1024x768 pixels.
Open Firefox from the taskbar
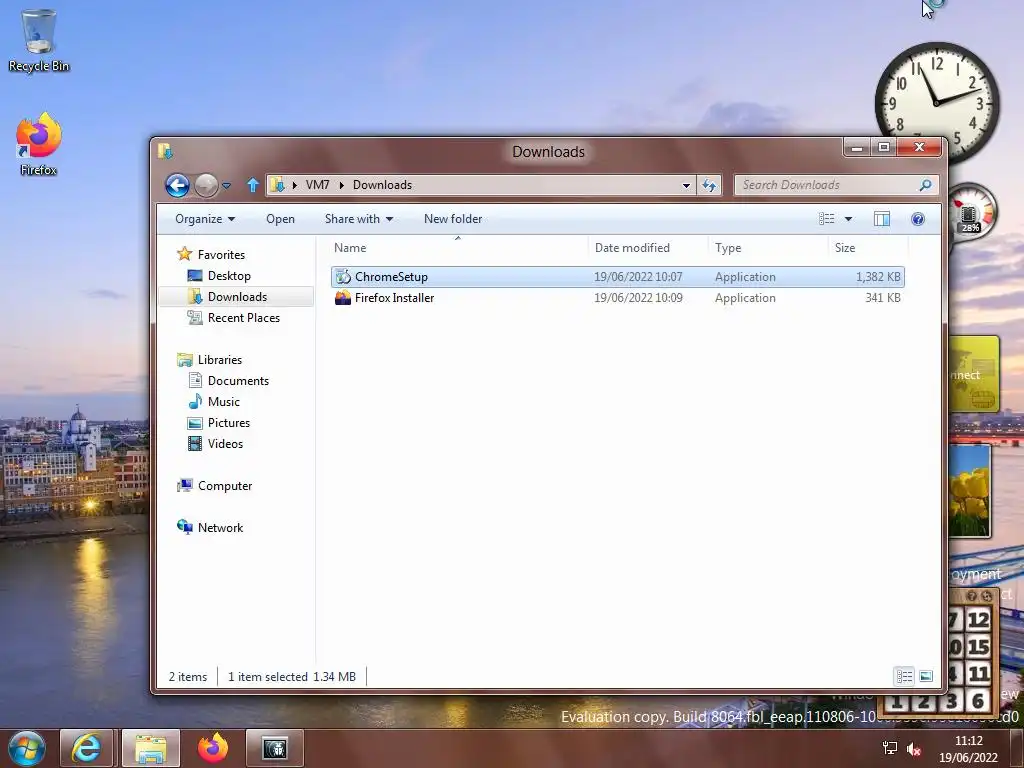tap(213, 748)
